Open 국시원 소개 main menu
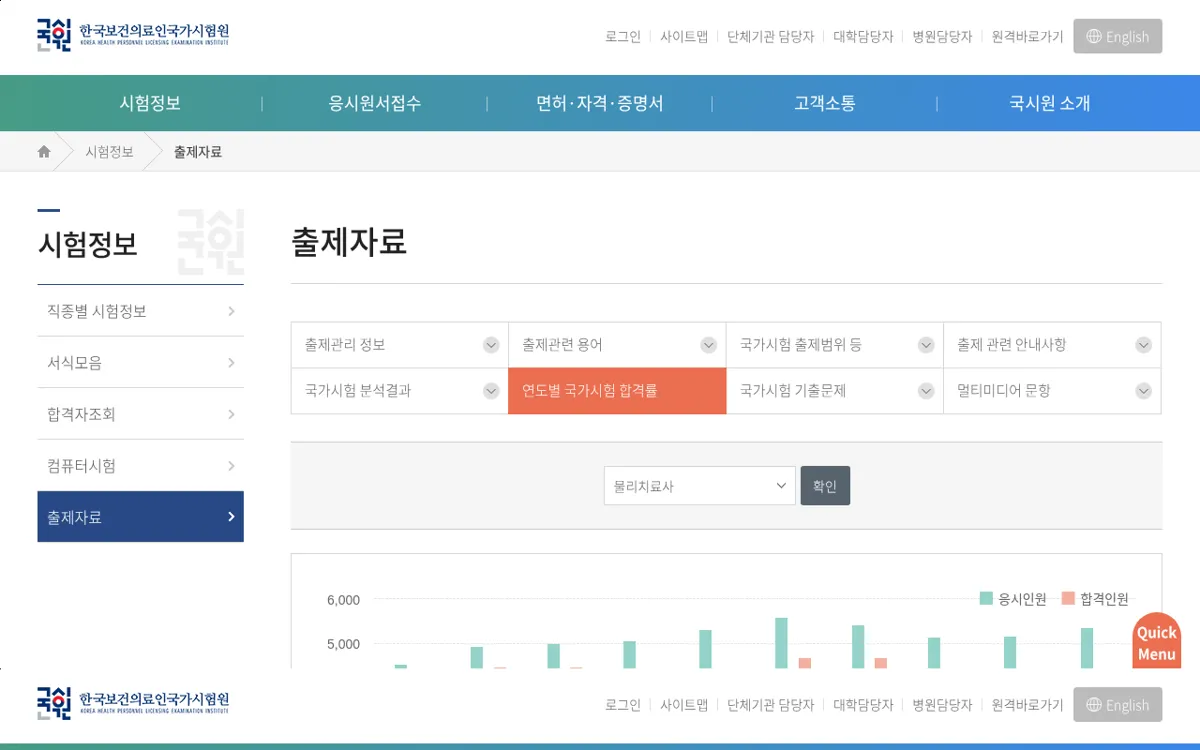Image resolution: width=1200 pixels, height=750 pixels. tap(1050, 103)
